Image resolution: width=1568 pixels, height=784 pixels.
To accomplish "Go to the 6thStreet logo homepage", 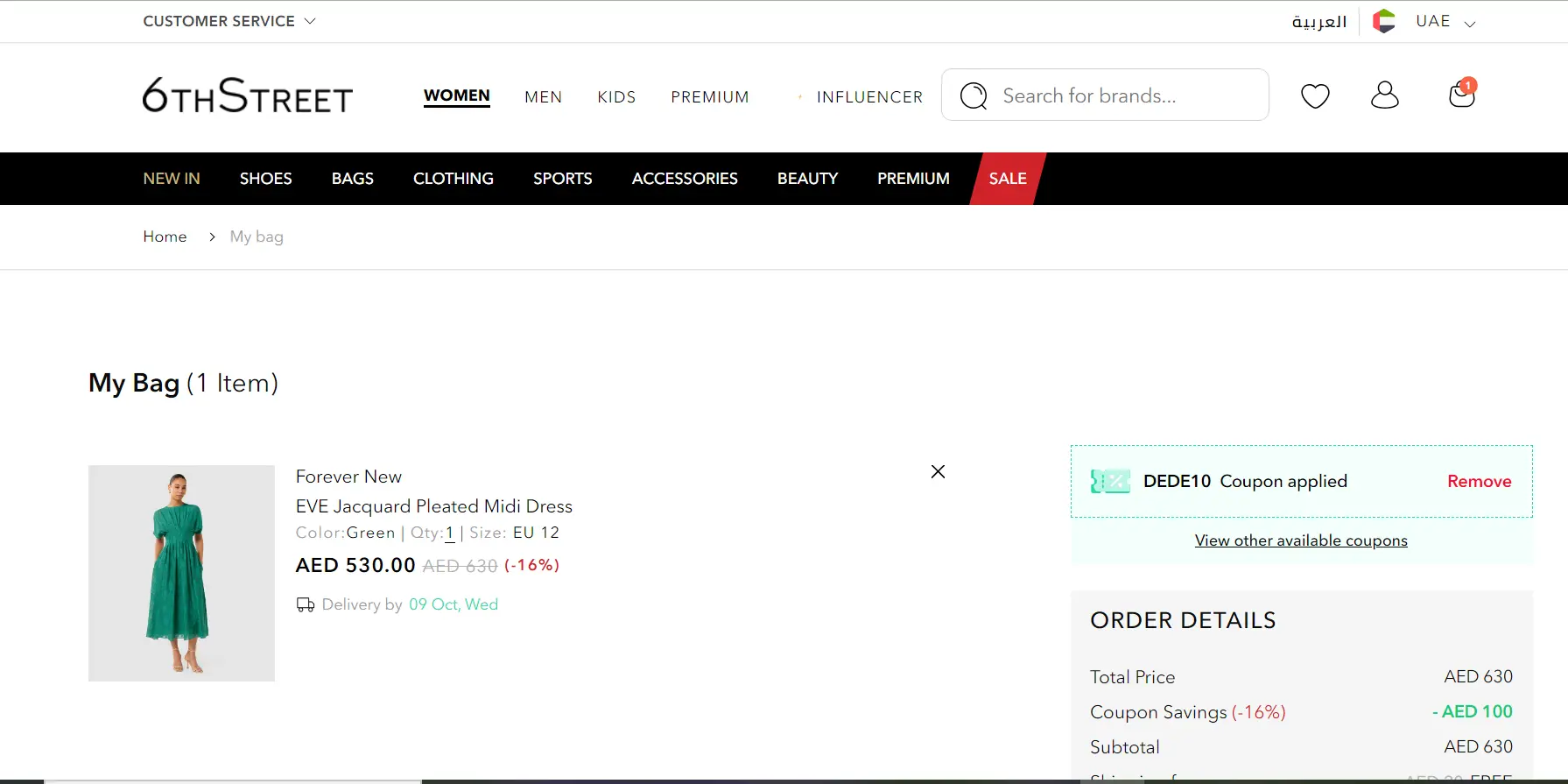I will click(248, 95).
